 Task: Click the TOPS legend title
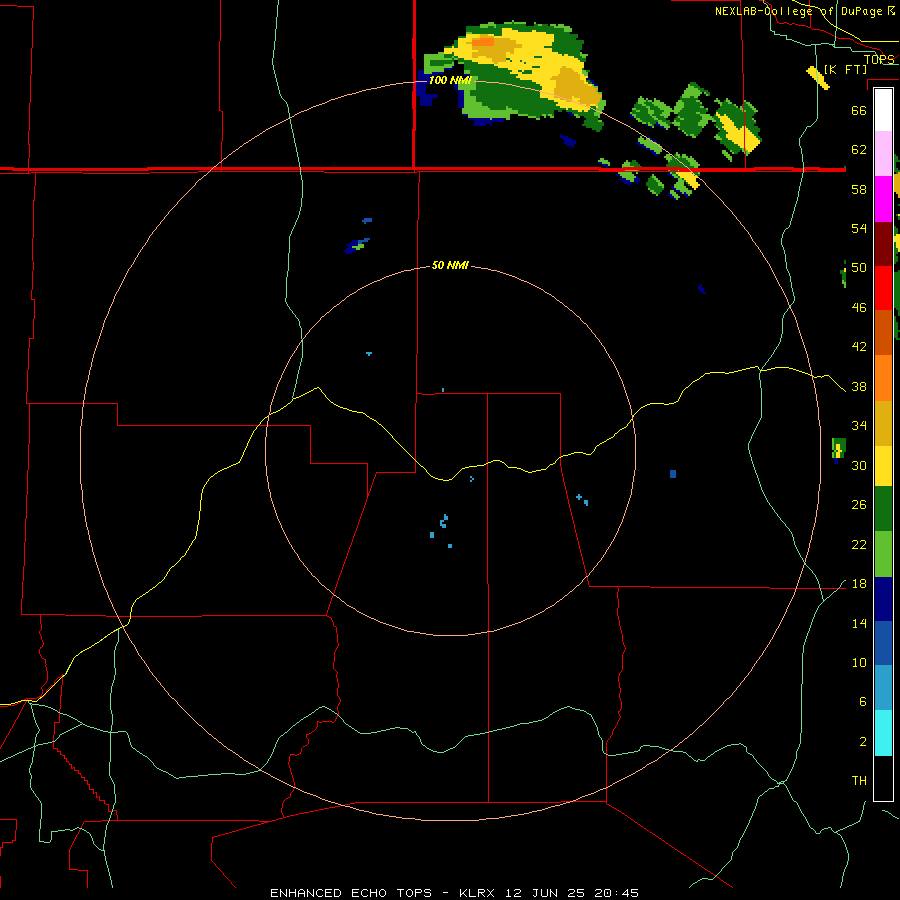(879, 59)
